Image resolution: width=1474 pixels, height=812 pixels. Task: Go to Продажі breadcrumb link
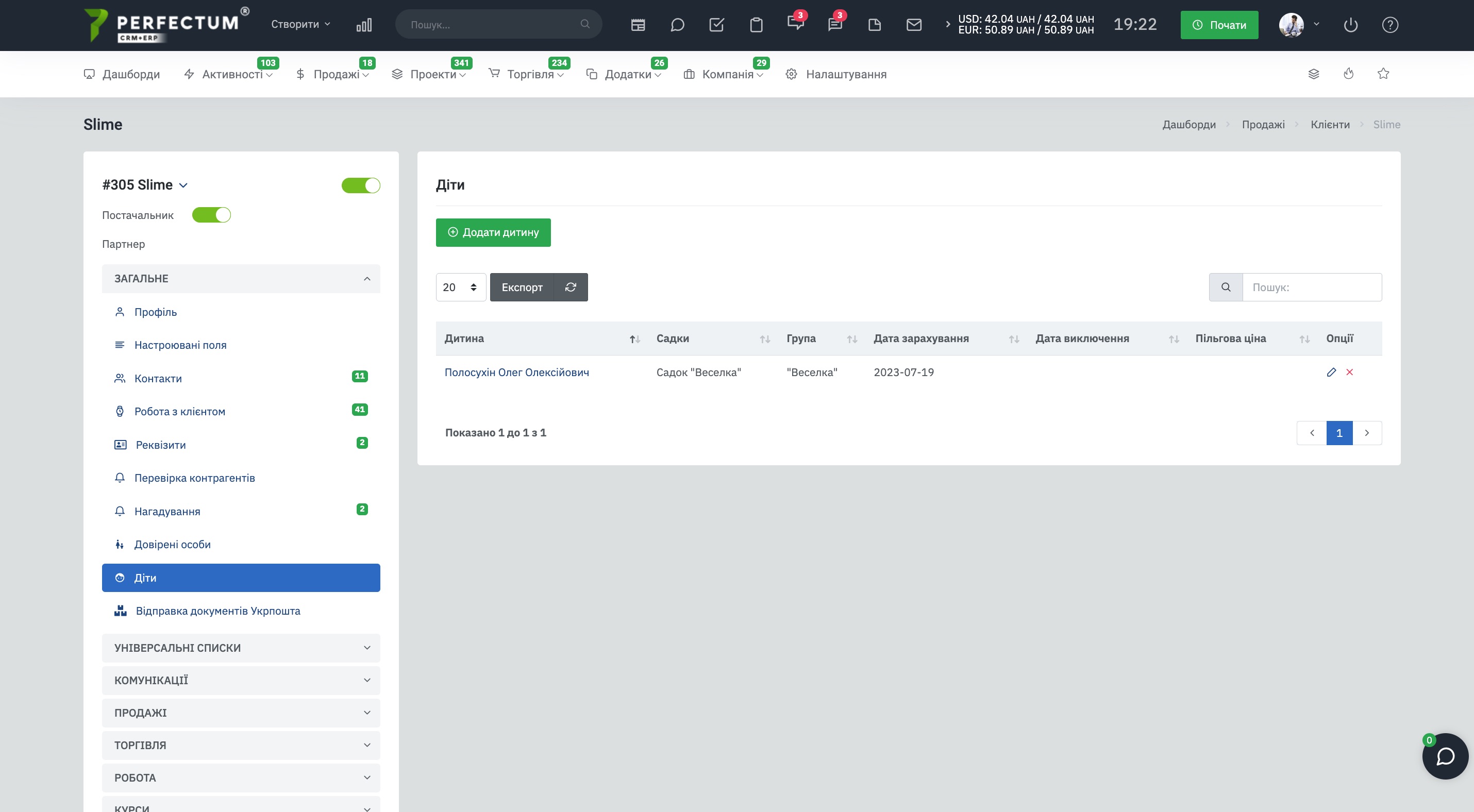[x=1263, y=125]
